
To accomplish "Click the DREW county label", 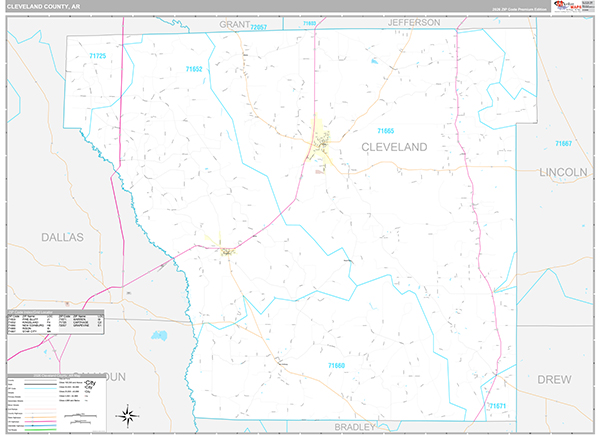I will tap(554, 380).
